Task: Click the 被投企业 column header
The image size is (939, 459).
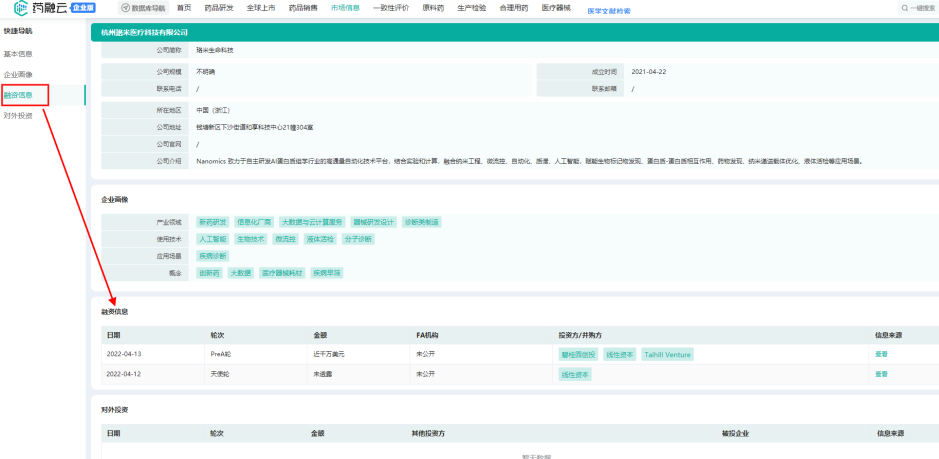Action: coord(735,433)
